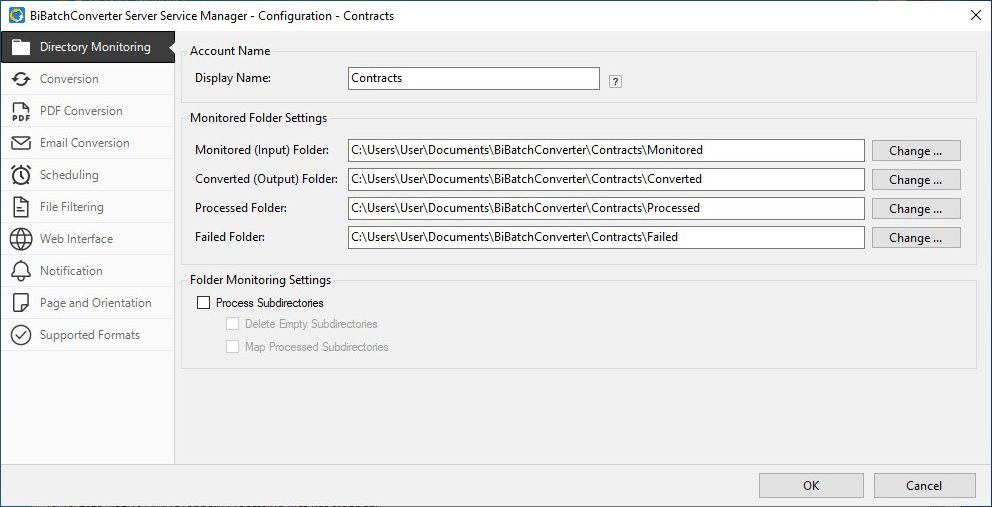The width and height of the screenshot is (992, 507).
Task: Select the PDF Conversion icon in sidebar
Action: 21,111
